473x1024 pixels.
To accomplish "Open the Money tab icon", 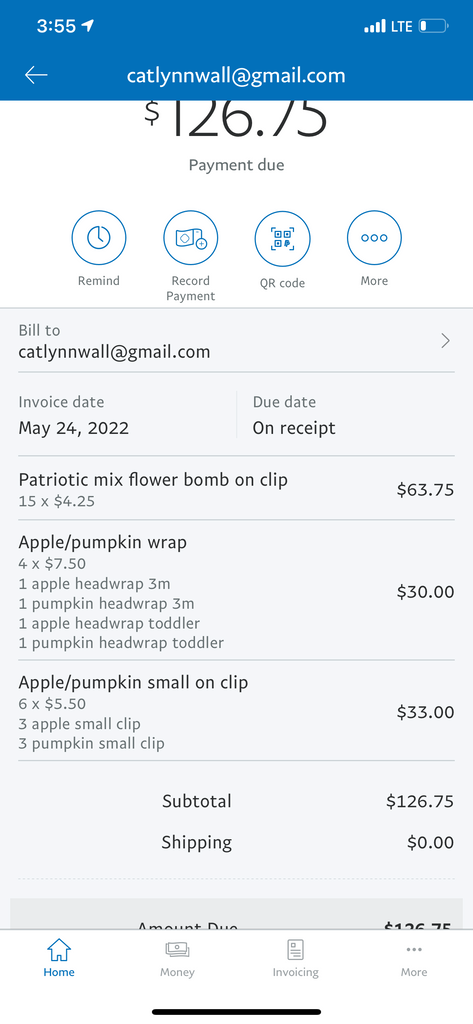I will click(x=177, y=950).
